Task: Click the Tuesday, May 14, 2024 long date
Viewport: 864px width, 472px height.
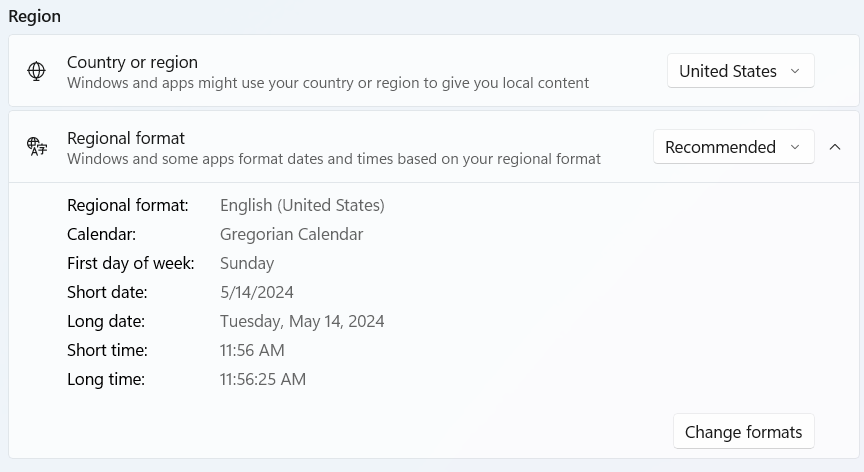Action: (x=302, y=321)
